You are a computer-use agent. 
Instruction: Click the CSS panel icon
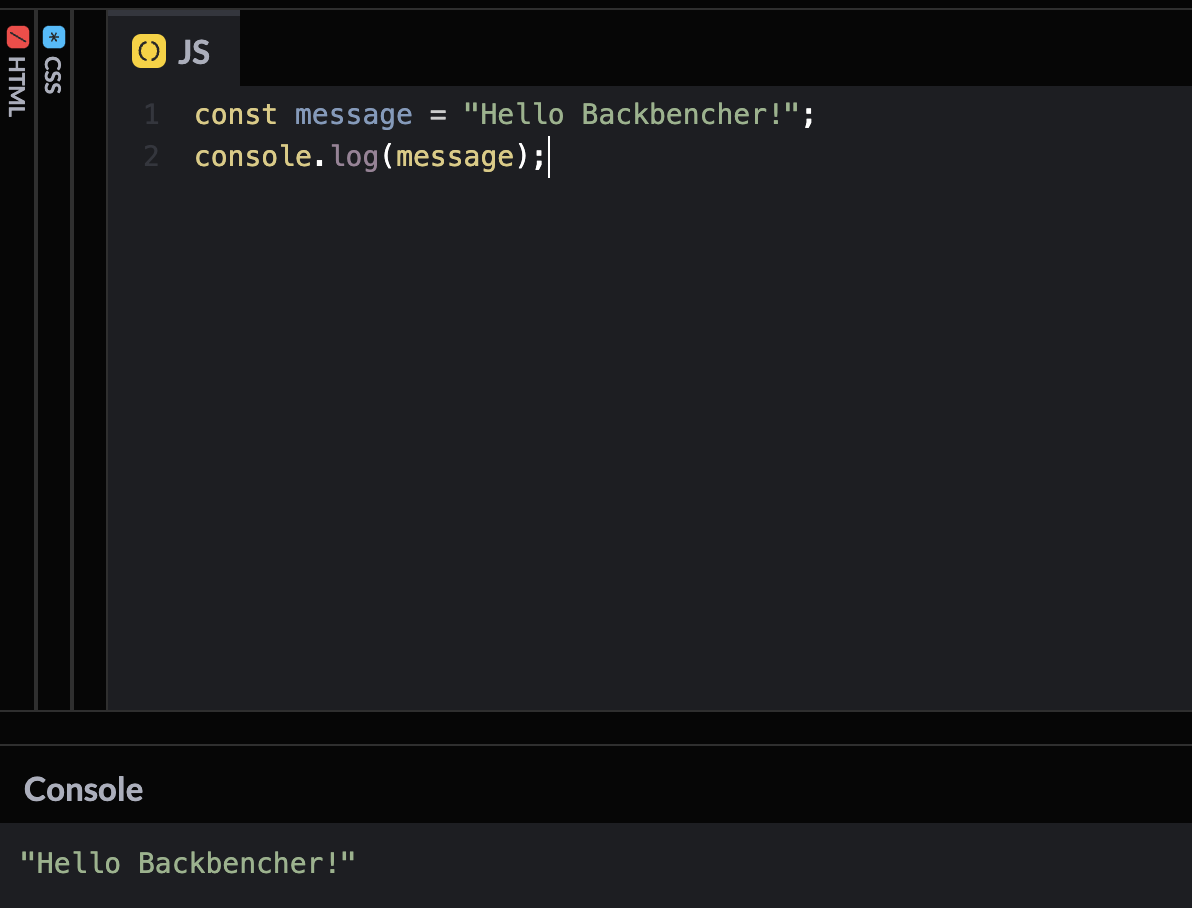(53, 37)
